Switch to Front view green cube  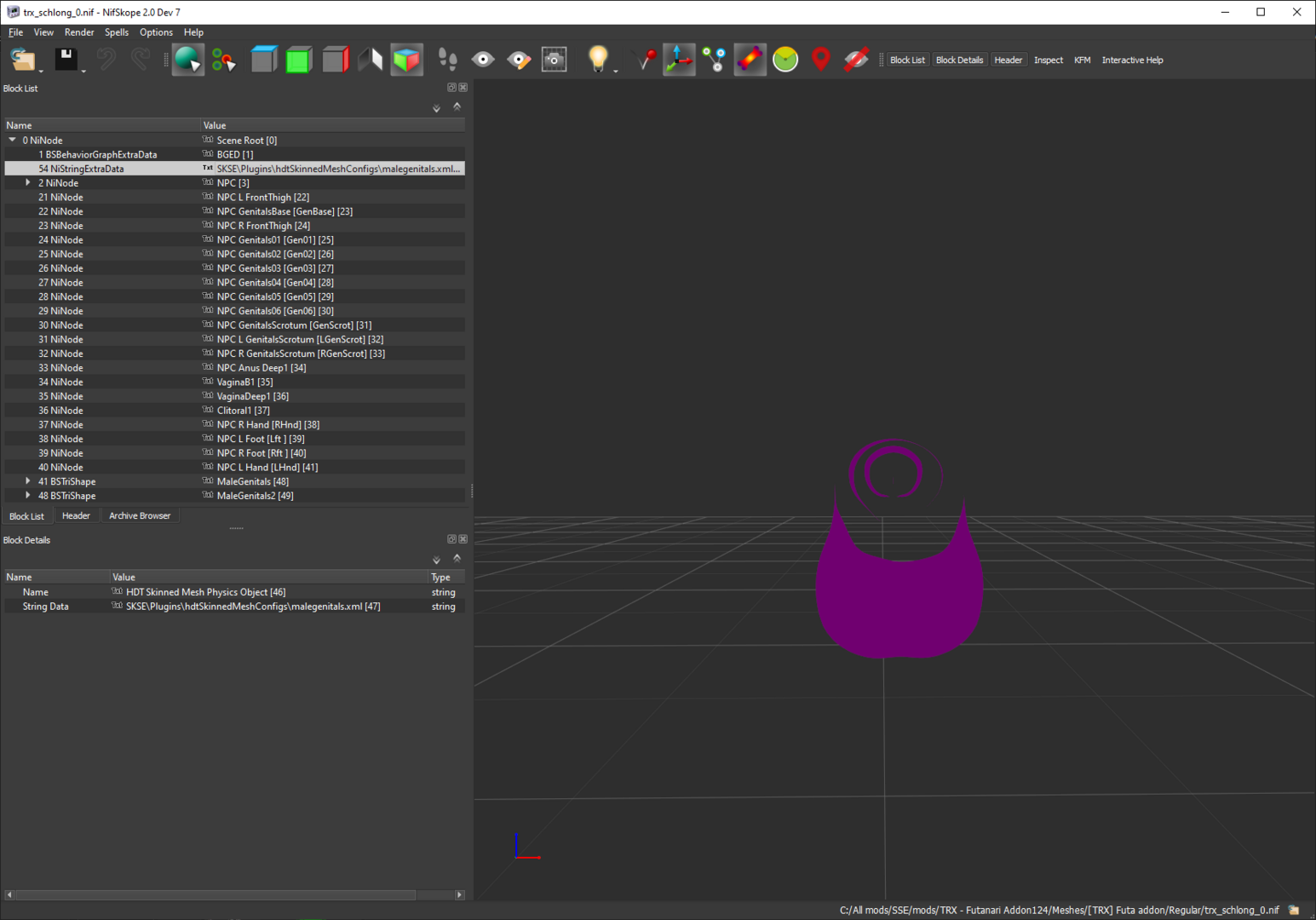299,60
